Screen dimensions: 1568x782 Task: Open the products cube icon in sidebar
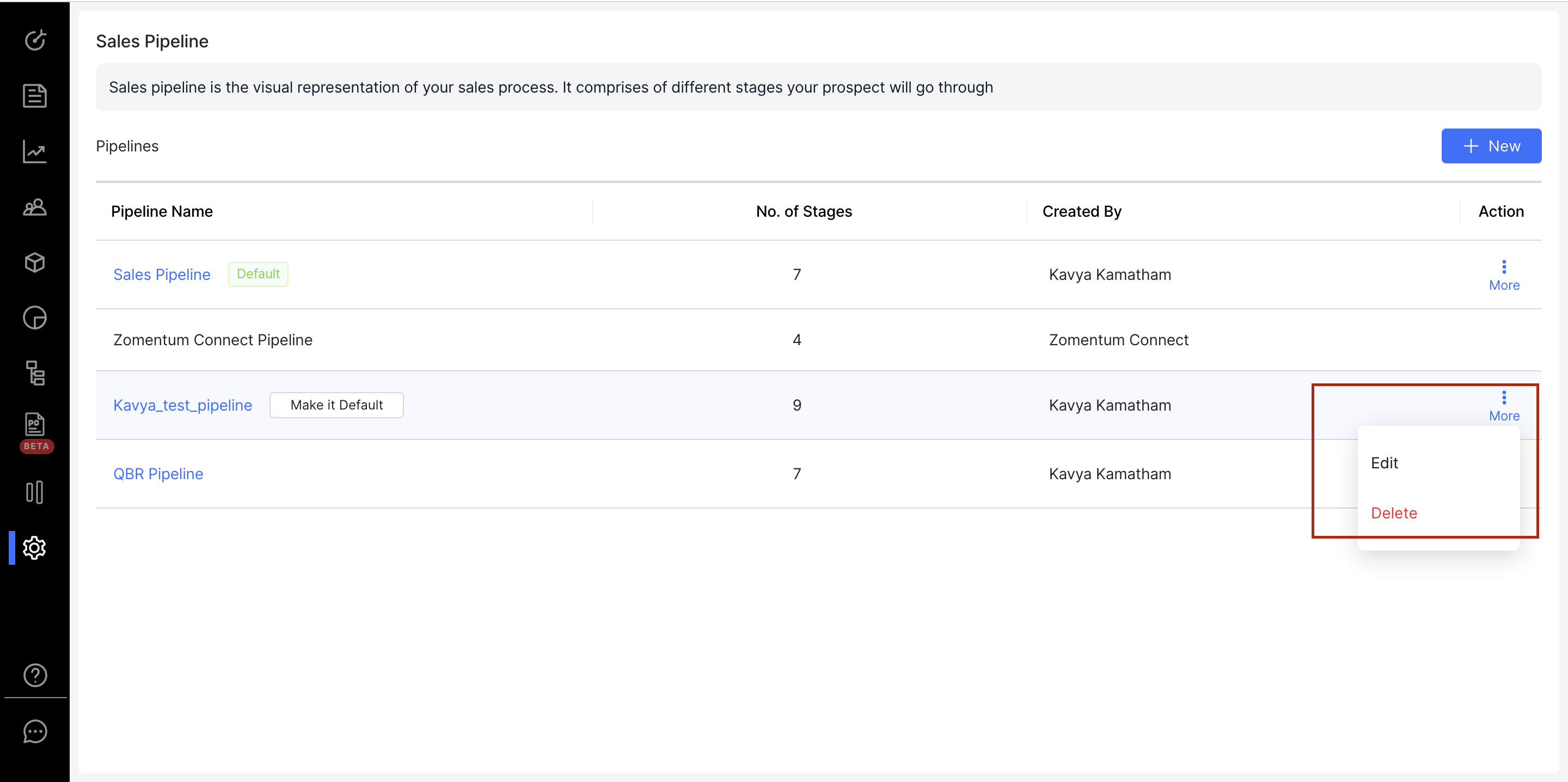click(35, 262)
